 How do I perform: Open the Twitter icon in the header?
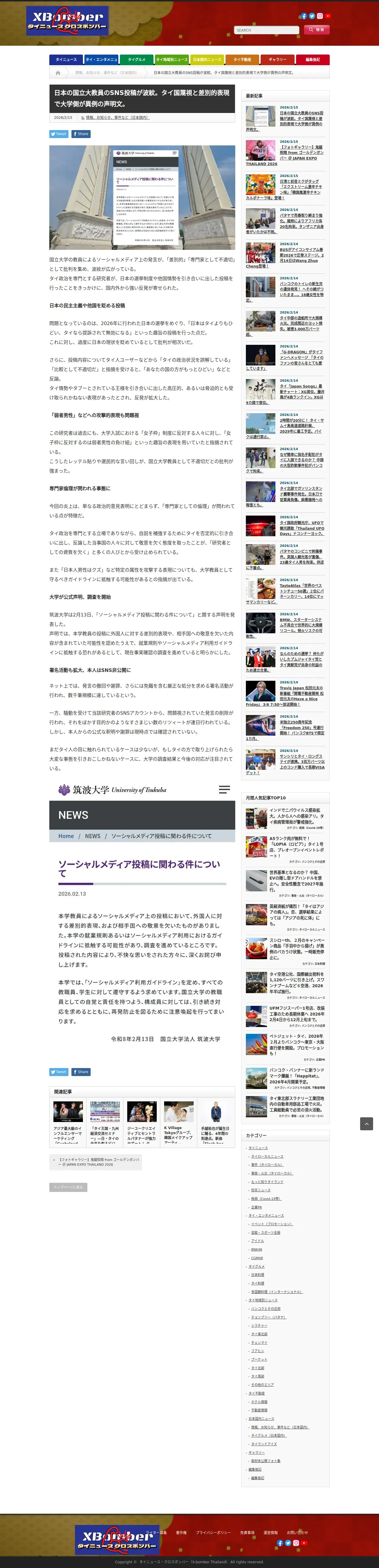tap(312, 16)
